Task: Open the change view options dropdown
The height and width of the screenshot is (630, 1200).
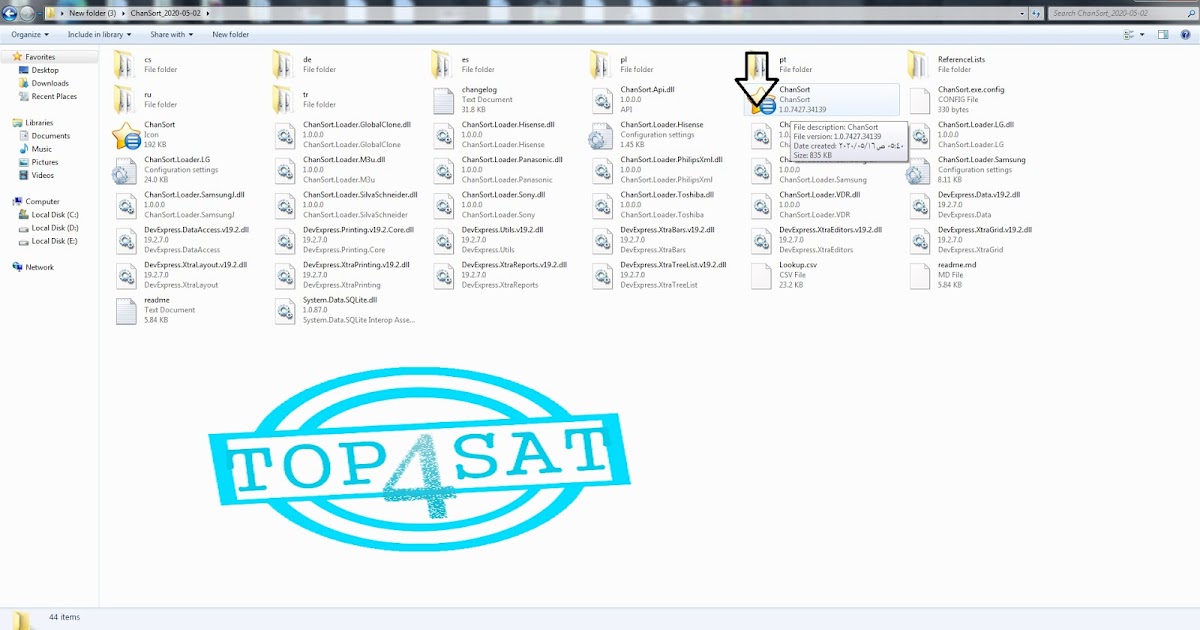Action: tap(1143, 34)
